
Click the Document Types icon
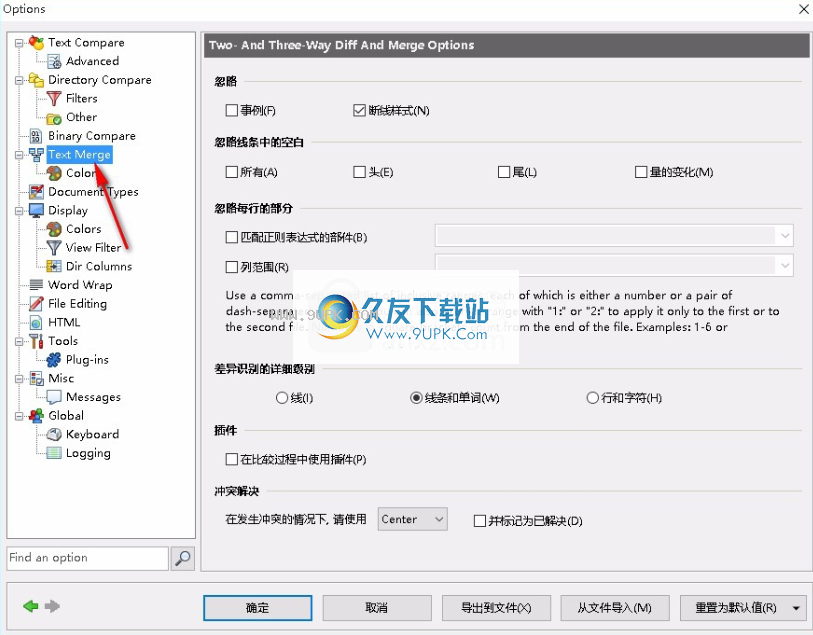pyautogui.click(x=36, y=192)
